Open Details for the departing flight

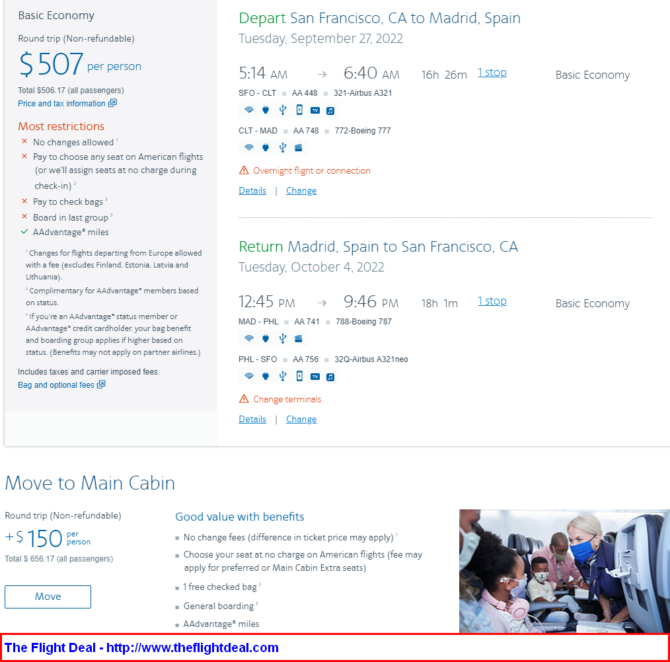[x=252, y=191]
